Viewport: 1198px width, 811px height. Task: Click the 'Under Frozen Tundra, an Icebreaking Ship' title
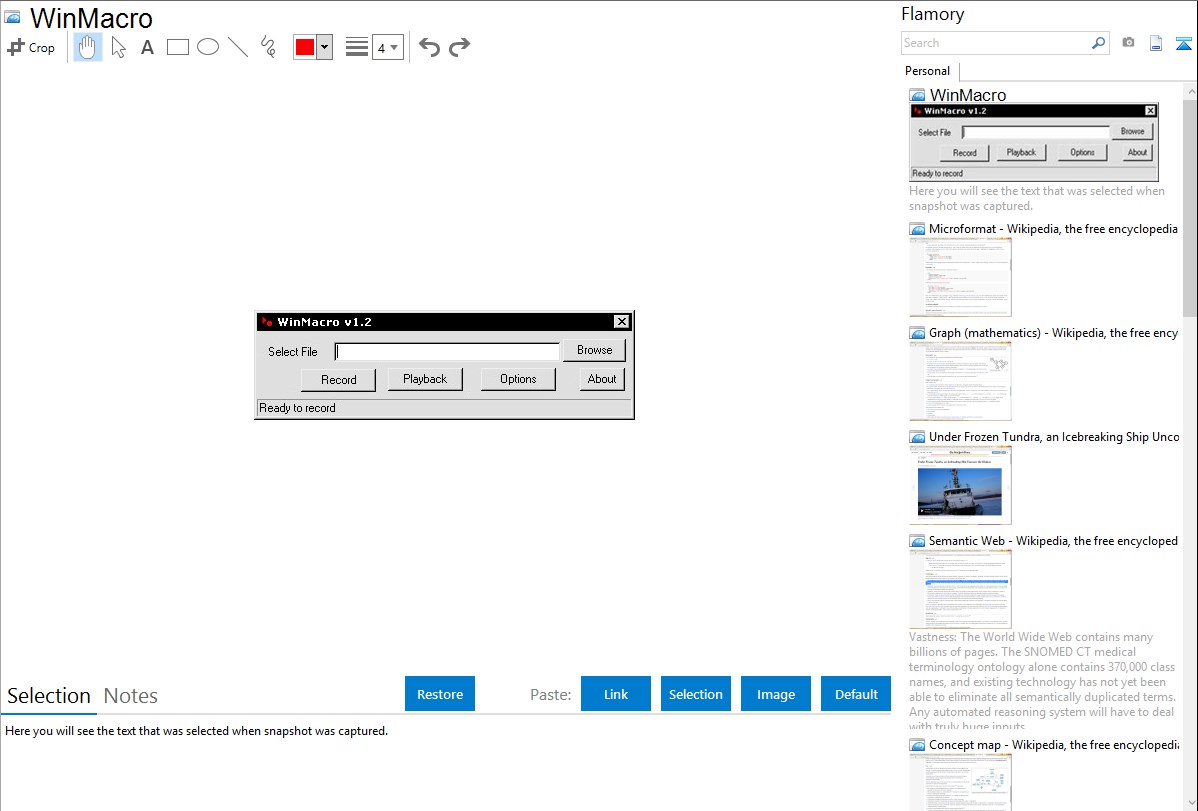pos(1054,437)
